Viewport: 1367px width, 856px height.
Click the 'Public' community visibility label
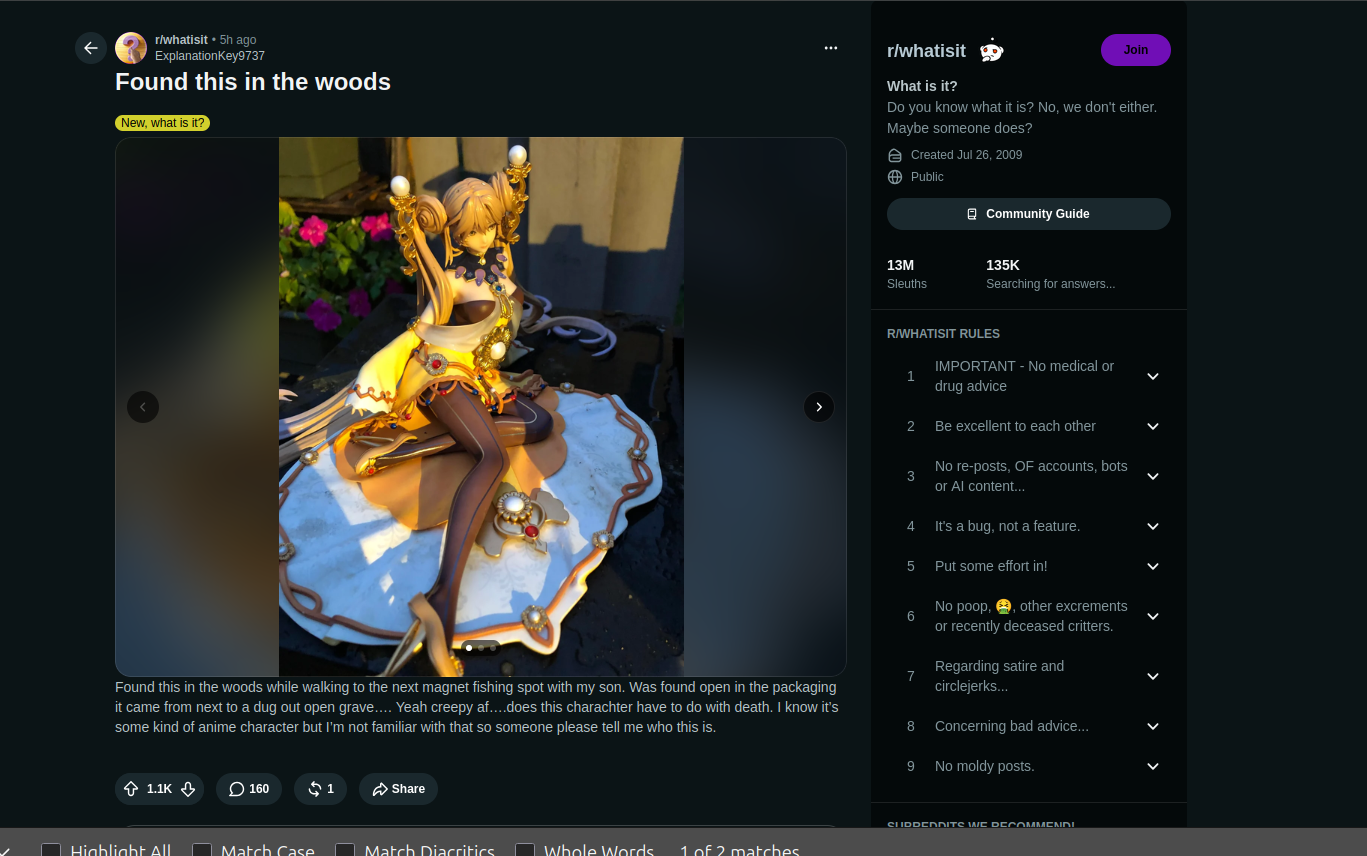pos(927,177)
